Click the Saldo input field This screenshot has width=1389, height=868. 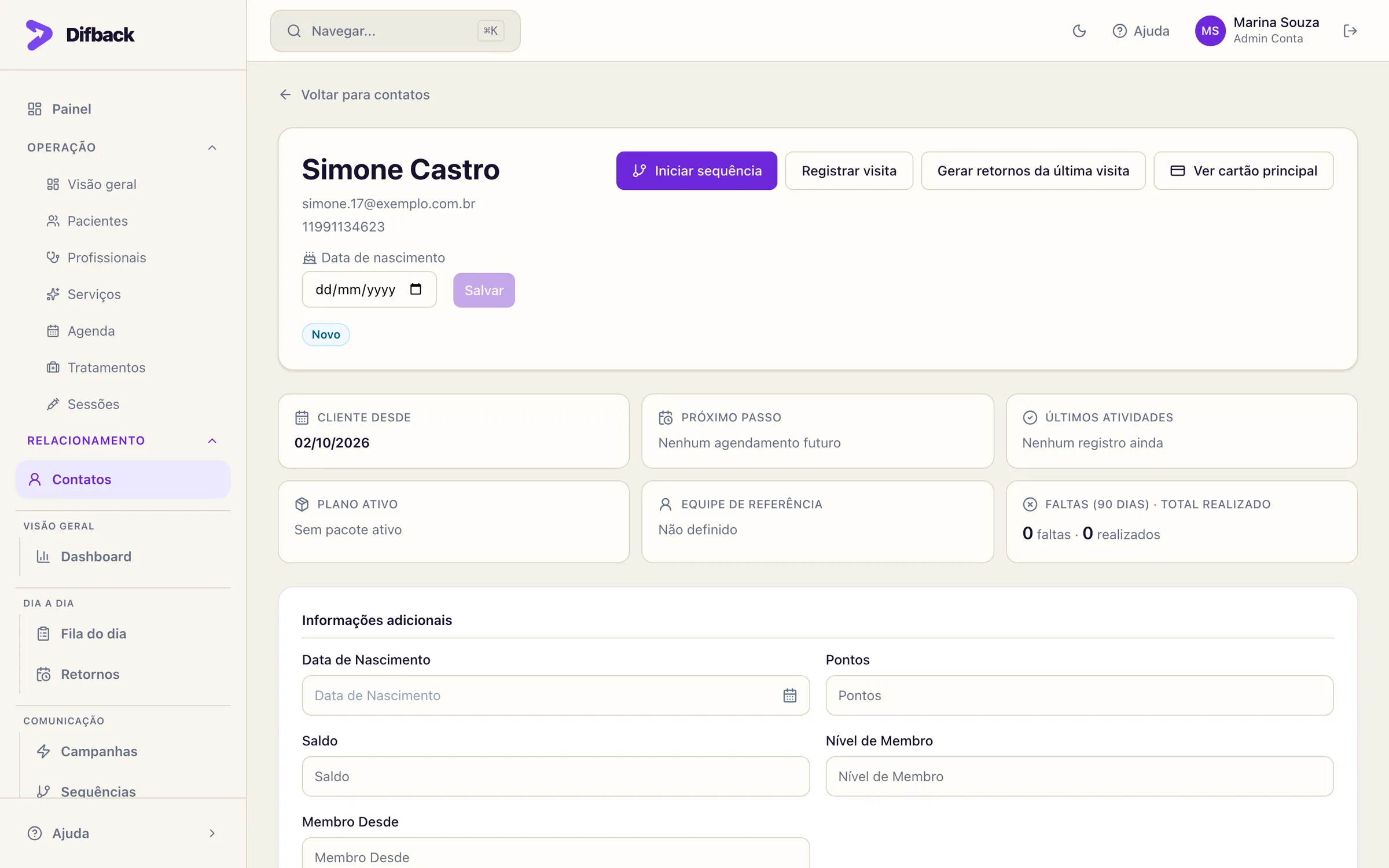pos(556,776)
